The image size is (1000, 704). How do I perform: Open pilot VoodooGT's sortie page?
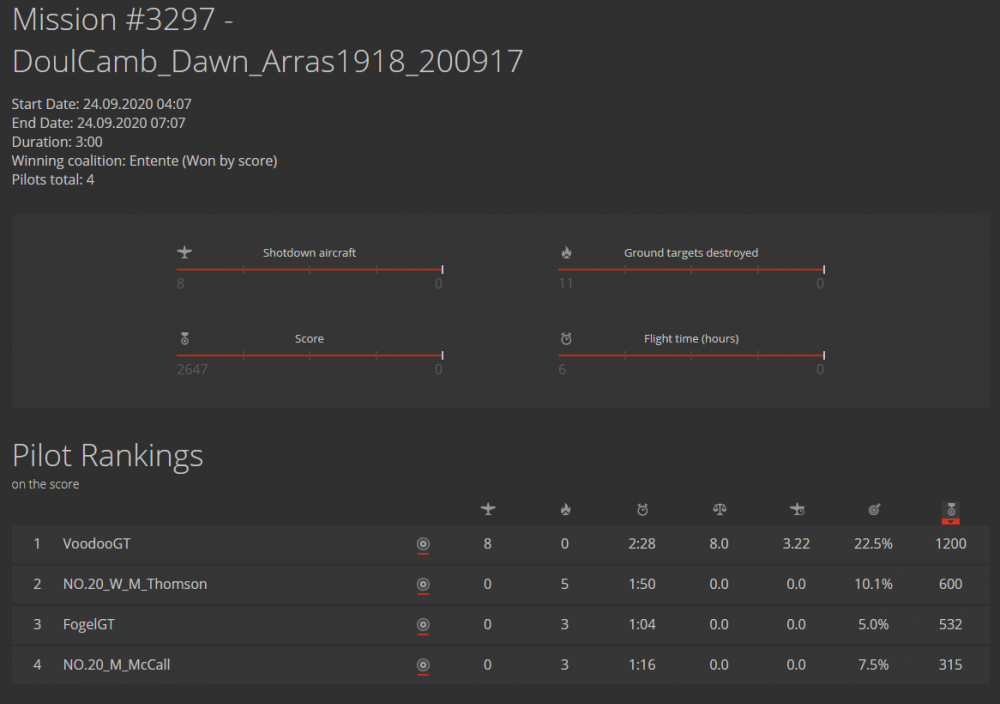(96, 544)
